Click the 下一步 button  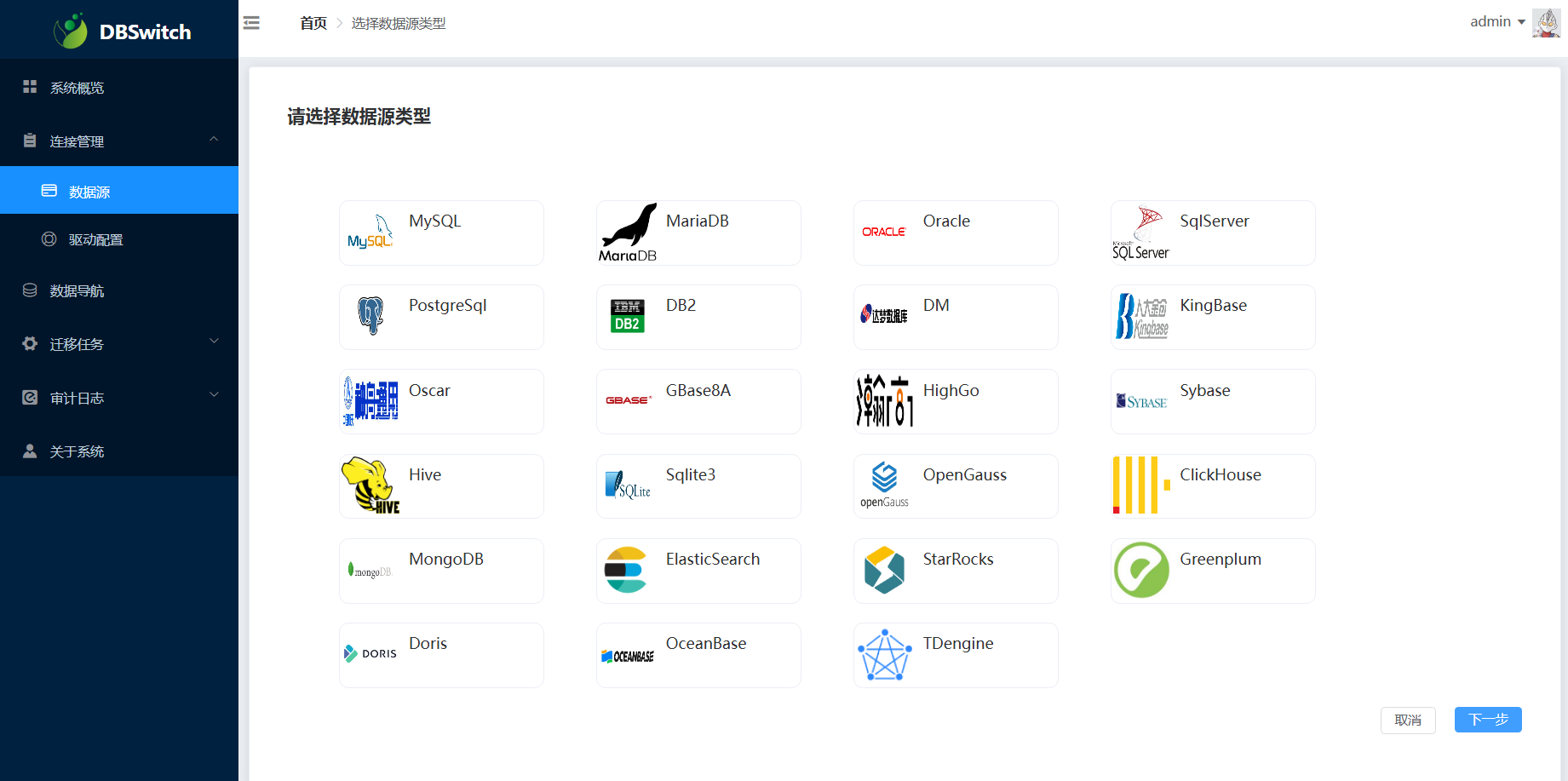coord(1487,720)
